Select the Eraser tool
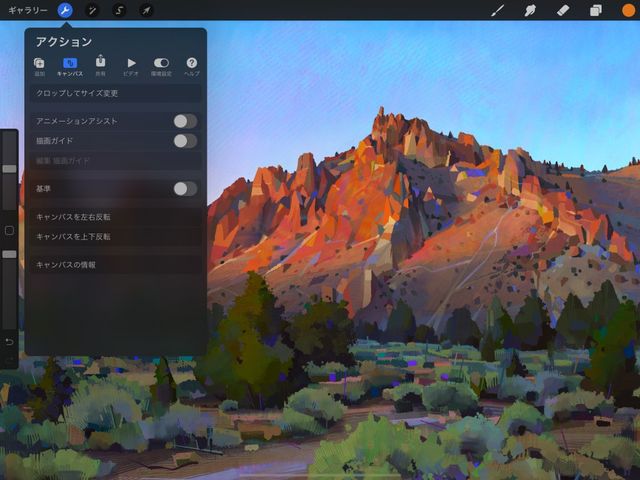This screenshot has width=640, height=480. click(x=563, y=10)
